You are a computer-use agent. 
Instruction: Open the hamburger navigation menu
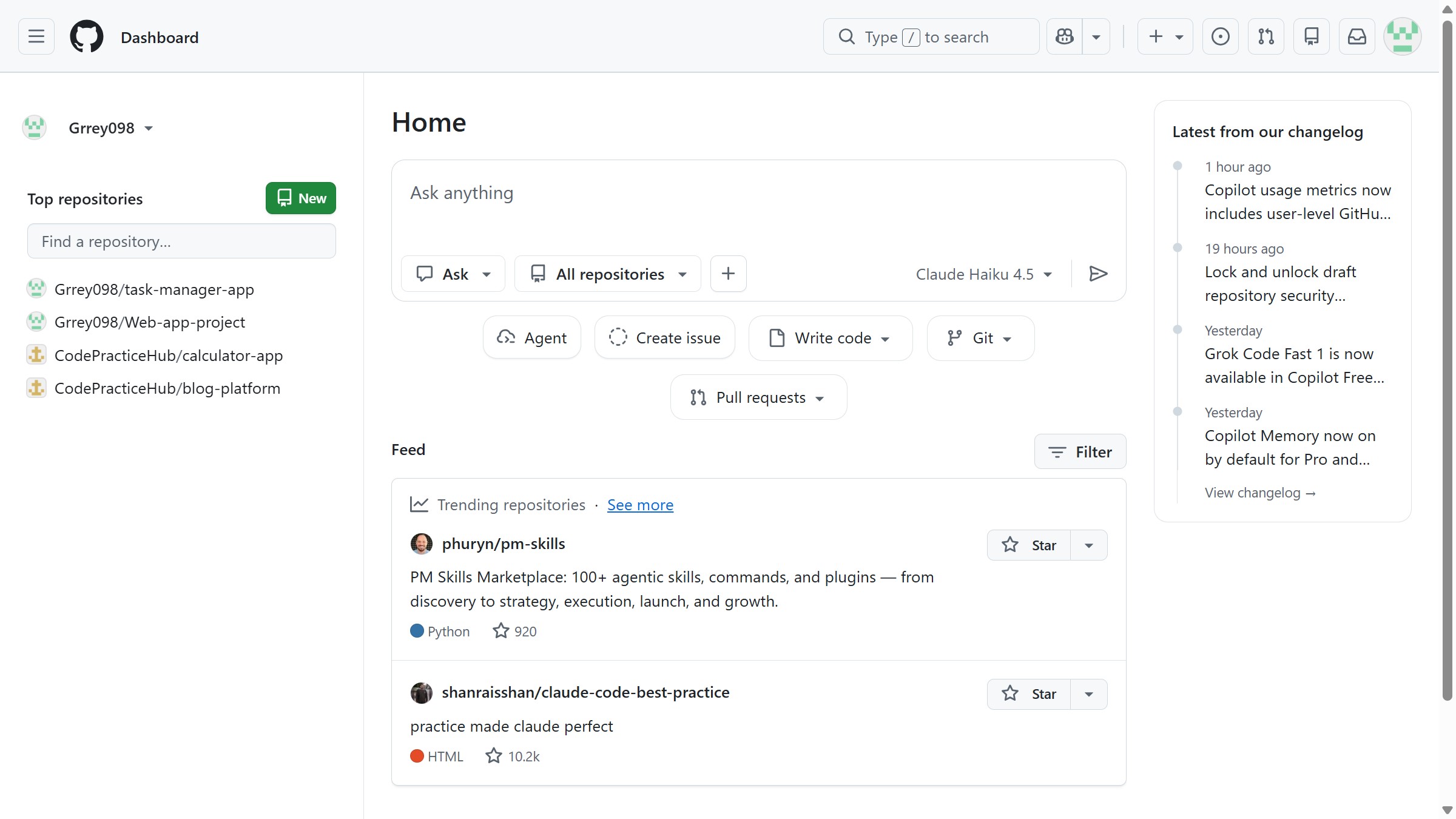point(36,36)
